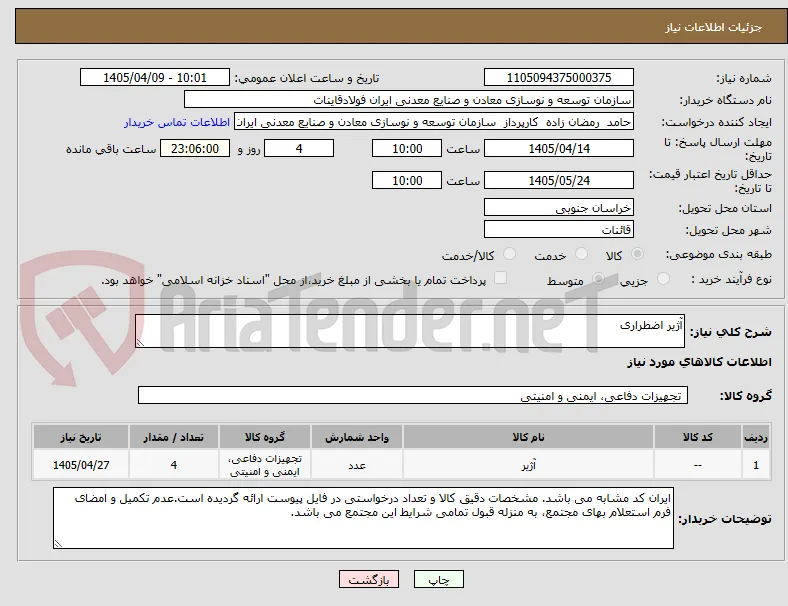The height and width of the screenshot is (606, 788).
Task: Click the شرح کلی نیاز text area
Action: pyautogui.click(x=410, y=331)
